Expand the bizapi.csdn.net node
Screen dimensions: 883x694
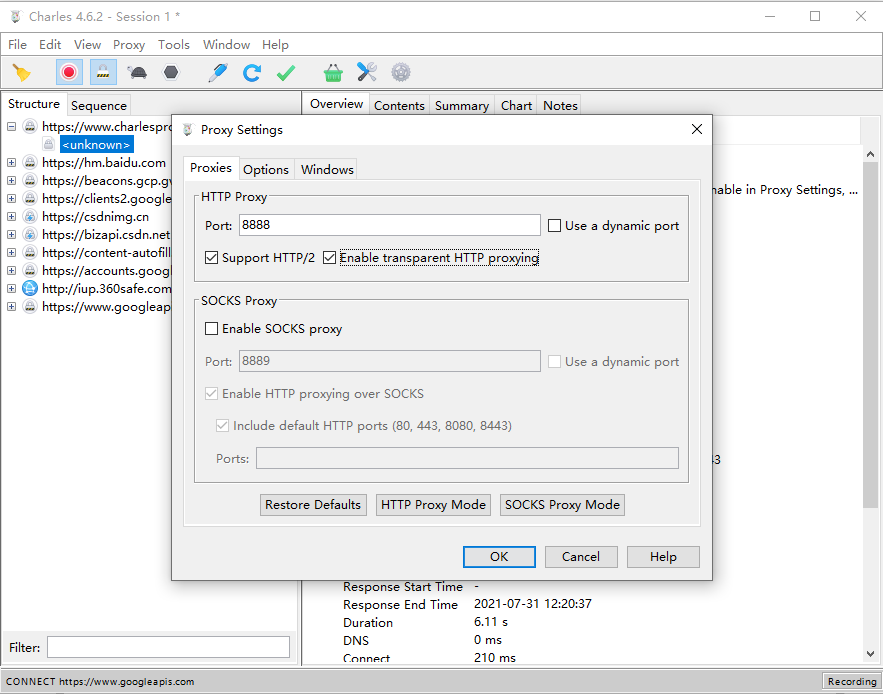11,235
